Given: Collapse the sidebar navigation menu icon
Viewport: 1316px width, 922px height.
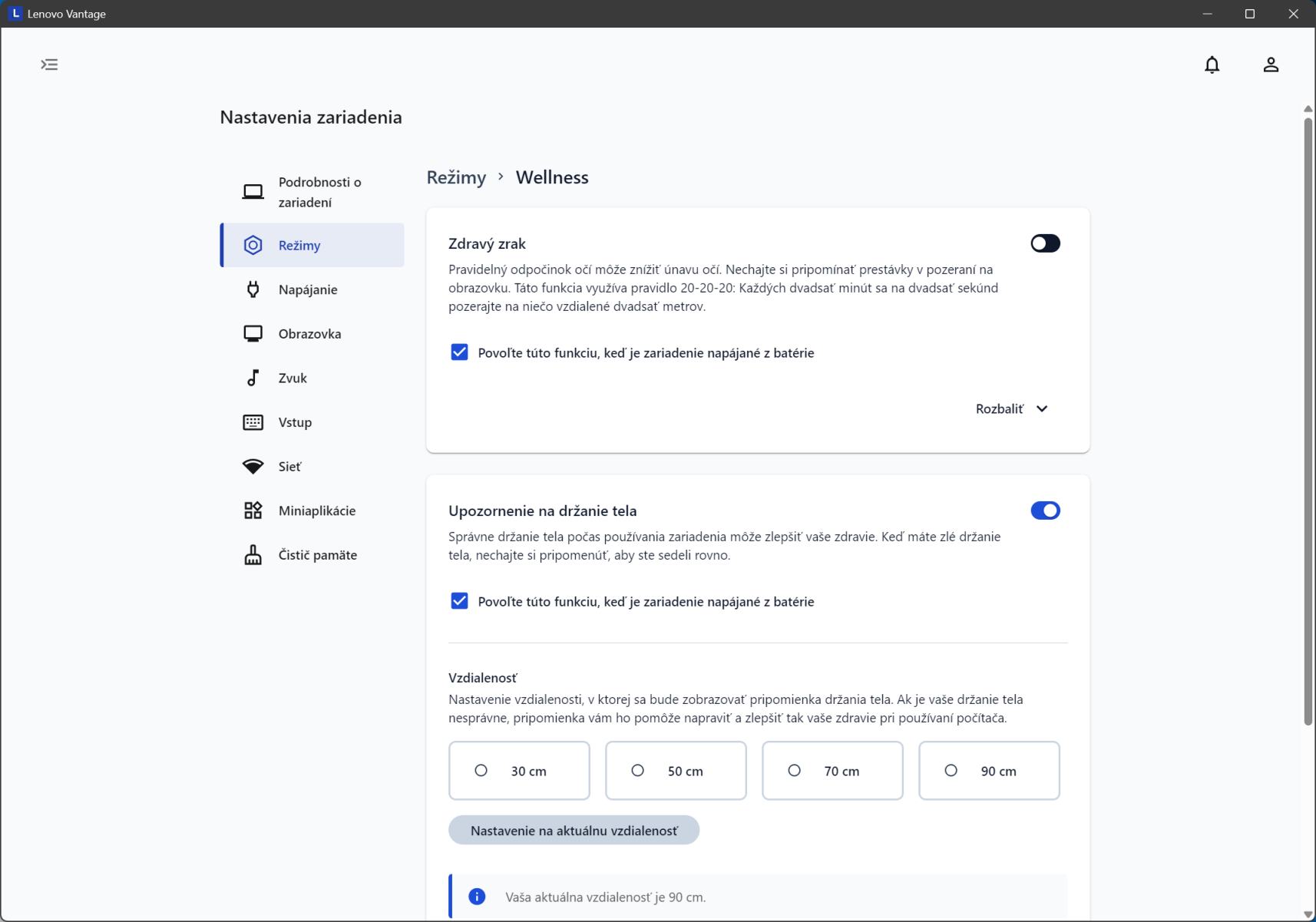Looking at the screenshot, I should pyautogui.click(x=49, y=64).
